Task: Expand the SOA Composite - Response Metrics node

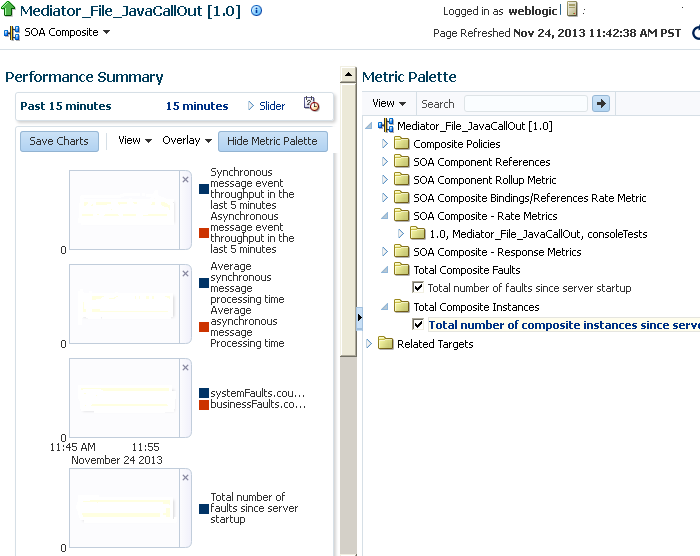Action: (385, 251)
